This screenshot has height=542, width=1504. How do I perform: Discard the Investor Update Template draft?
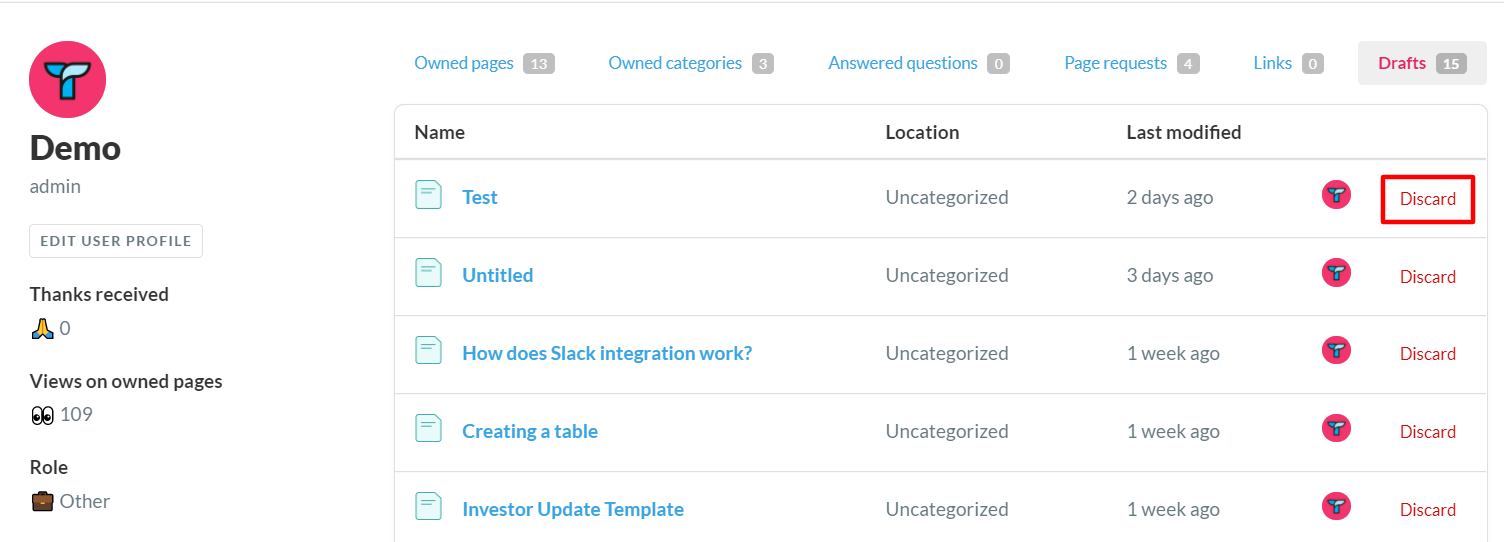tap(1427, 510)
